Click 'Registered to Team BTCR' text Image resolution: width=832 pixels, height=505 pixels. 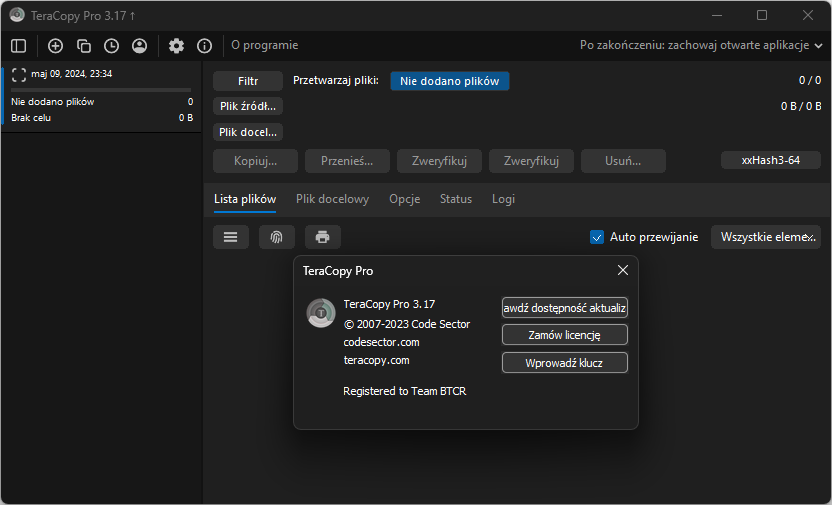point(404,391)
